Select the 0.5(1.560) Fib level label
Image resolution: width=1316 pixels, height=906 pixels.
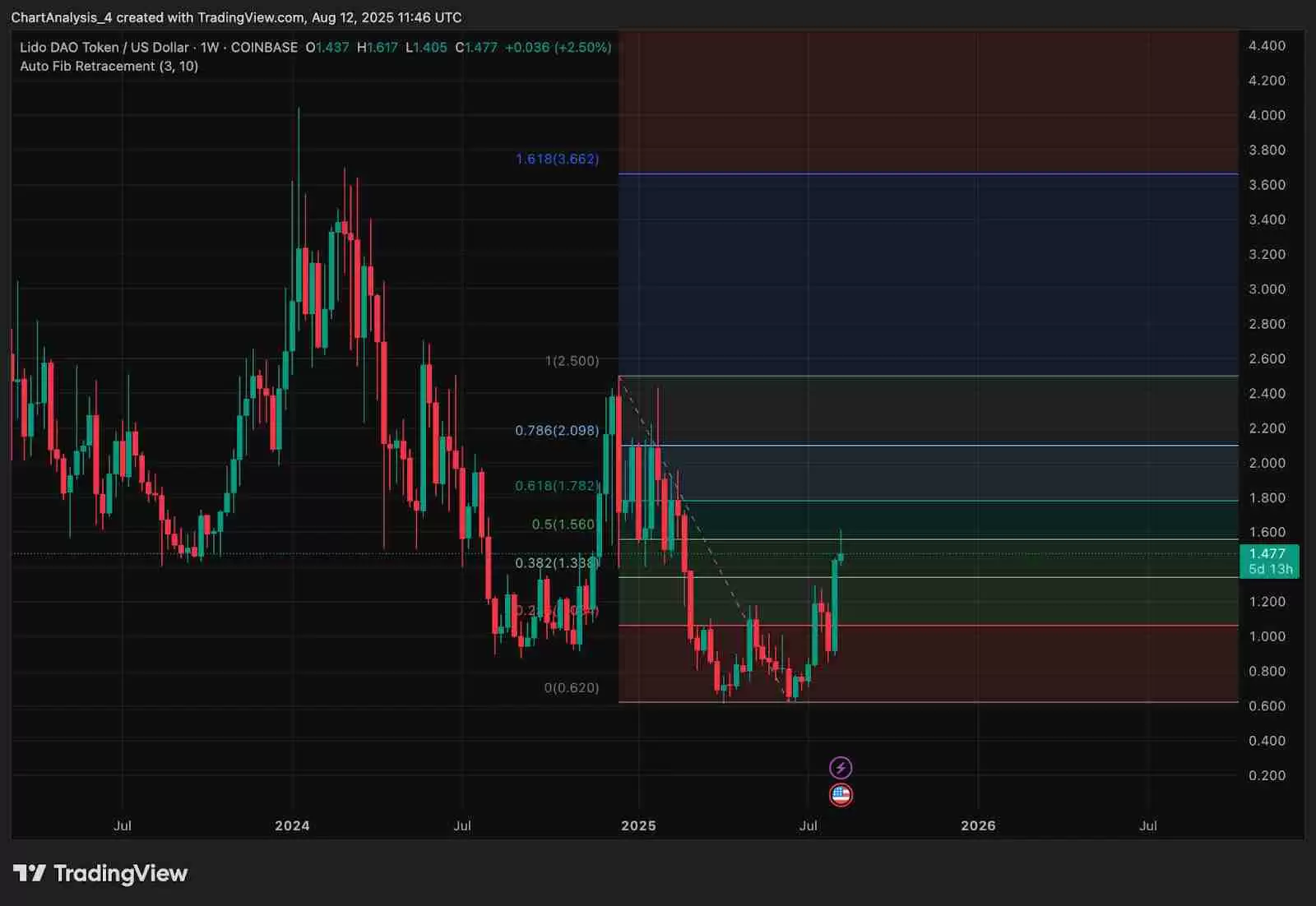563,525
